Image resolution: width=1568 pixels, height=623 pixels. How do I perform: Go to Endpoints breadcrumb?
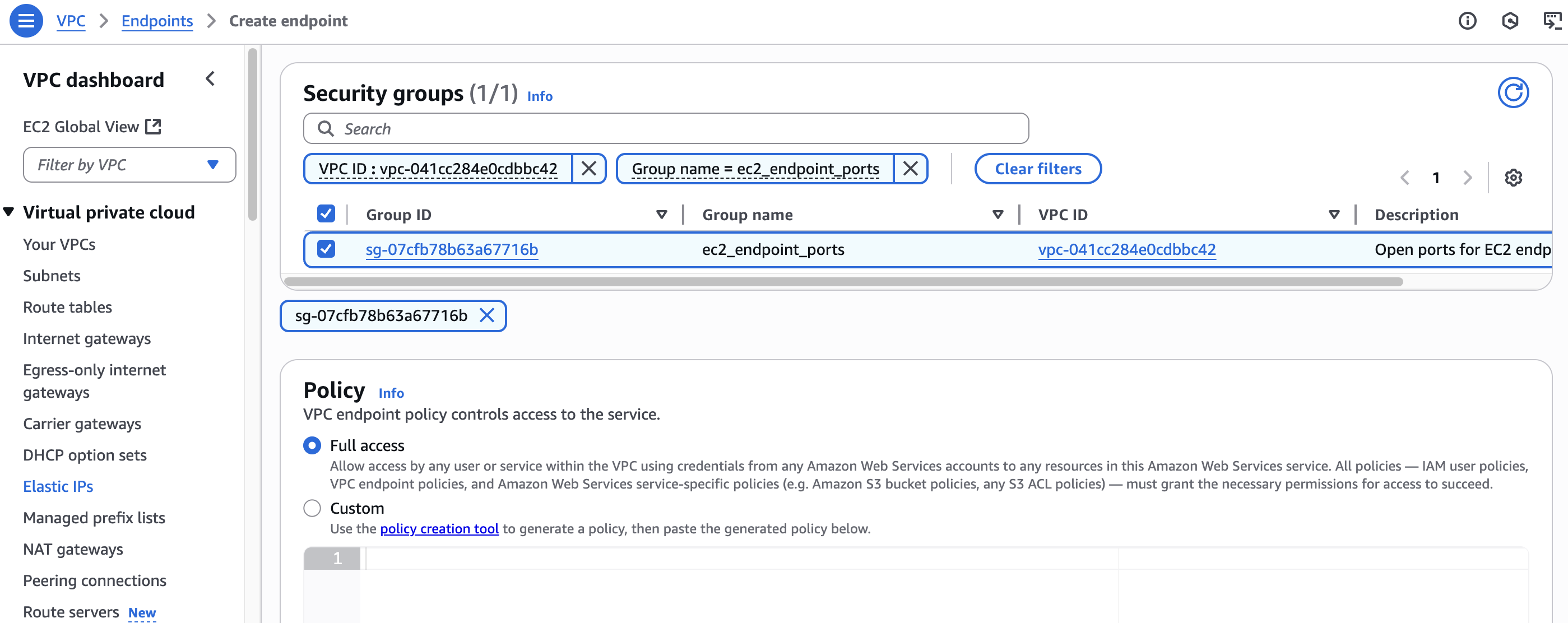156,21
